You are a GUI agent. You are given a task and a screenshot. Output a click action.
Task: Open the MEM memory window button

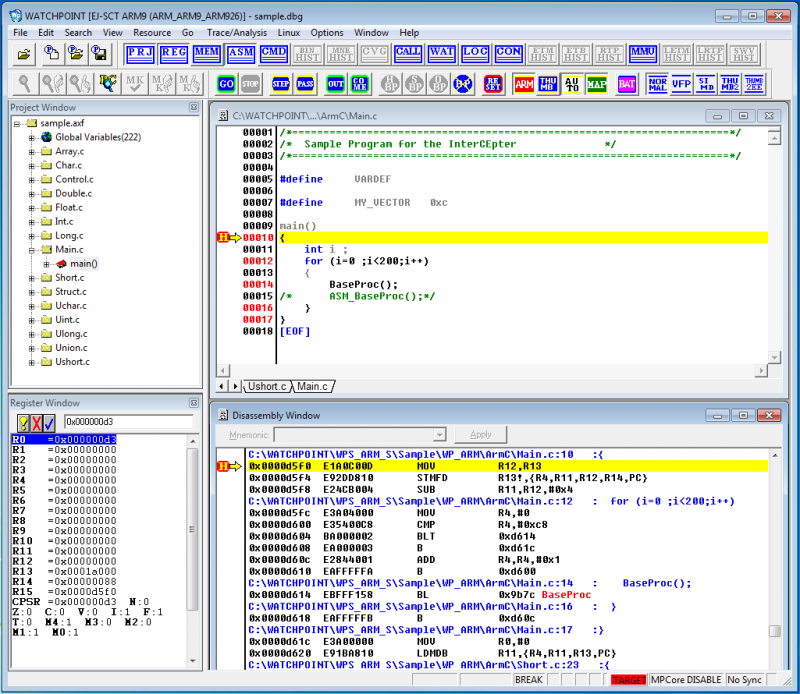(207, 54)
